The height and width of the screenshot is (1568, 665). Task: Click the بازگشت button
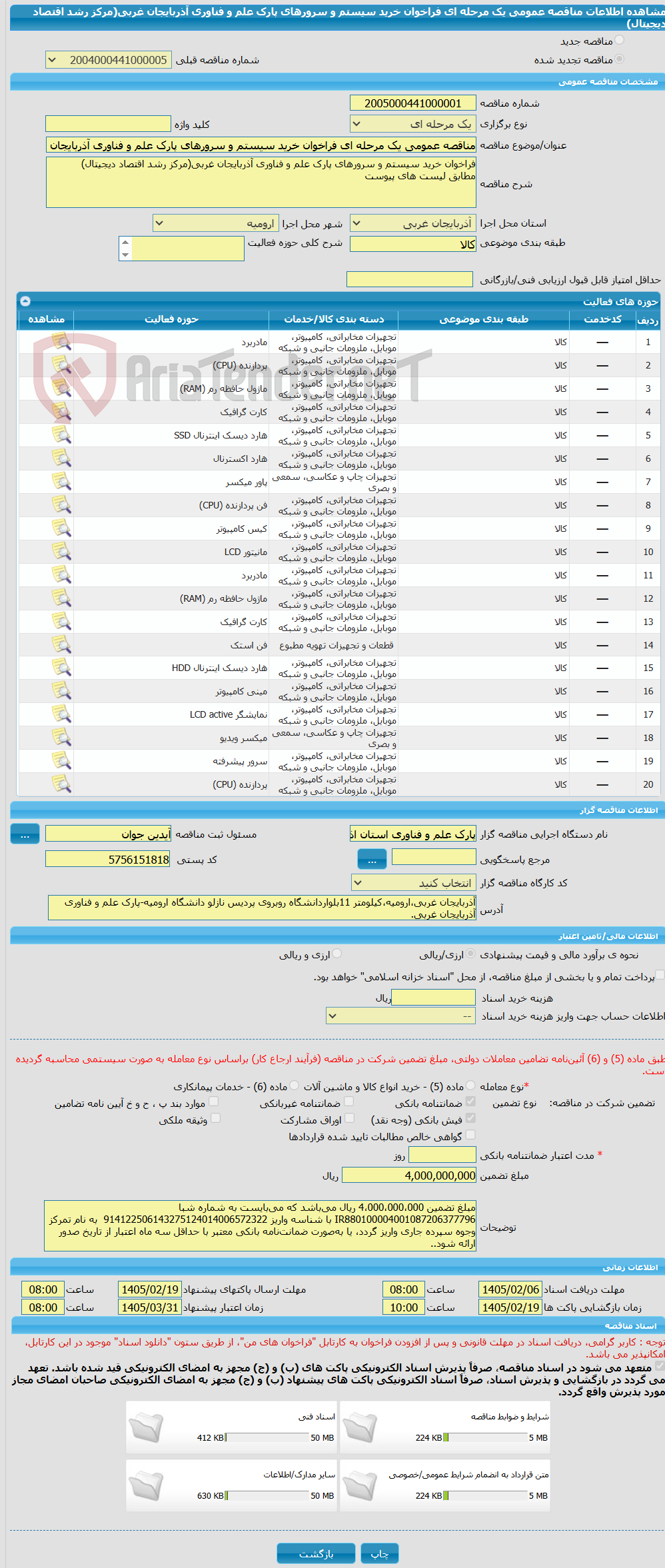(x=317, y=1554)
